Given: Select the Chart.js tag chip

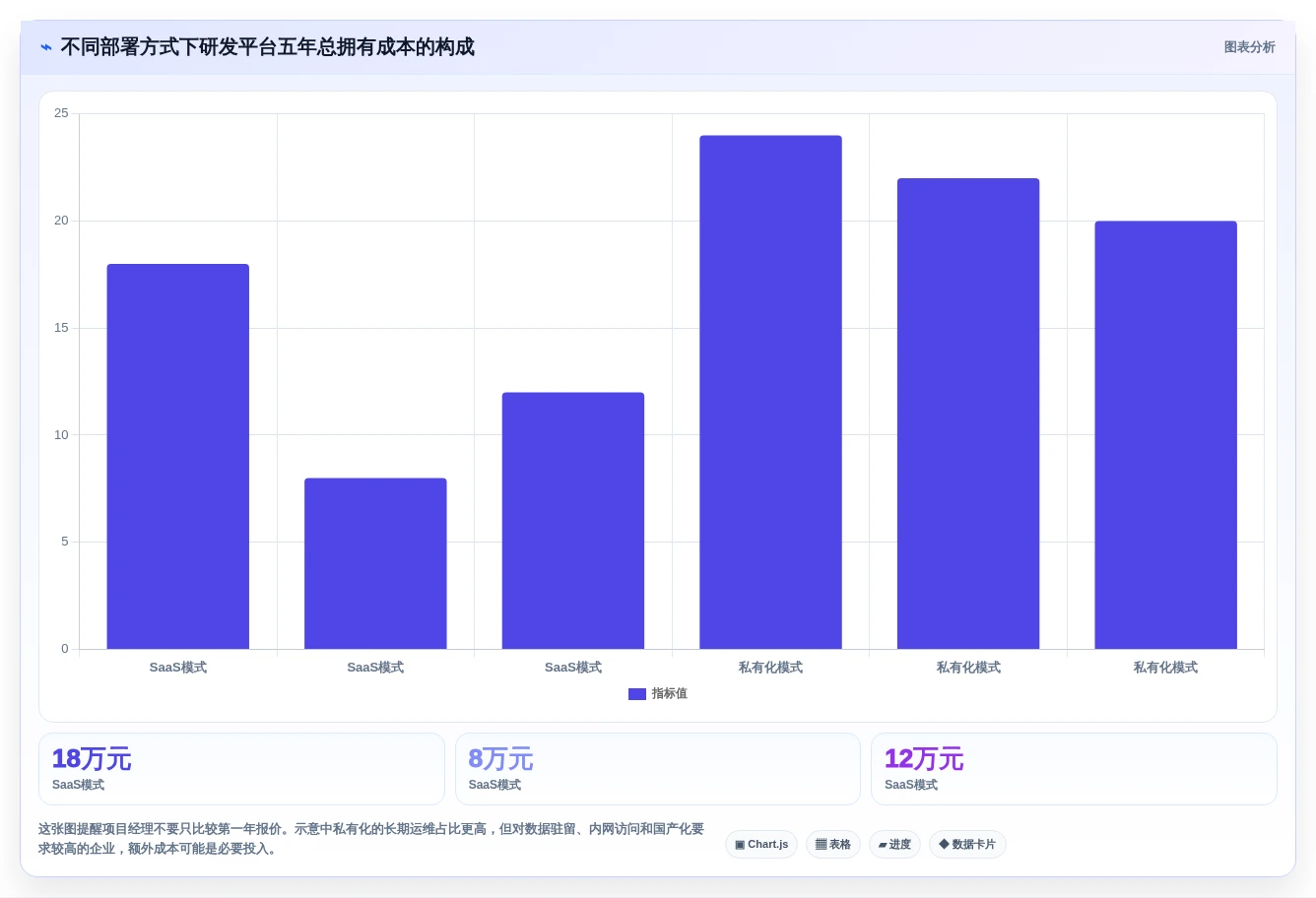Looking at the screenshot, I should [761, 845].
